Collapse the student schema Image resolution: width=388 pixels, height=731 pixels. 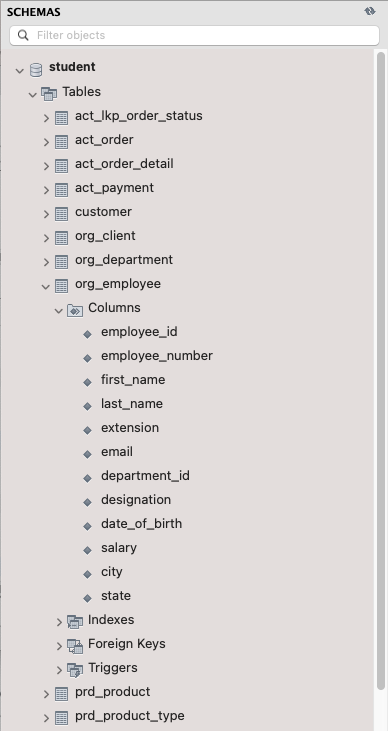20,71
